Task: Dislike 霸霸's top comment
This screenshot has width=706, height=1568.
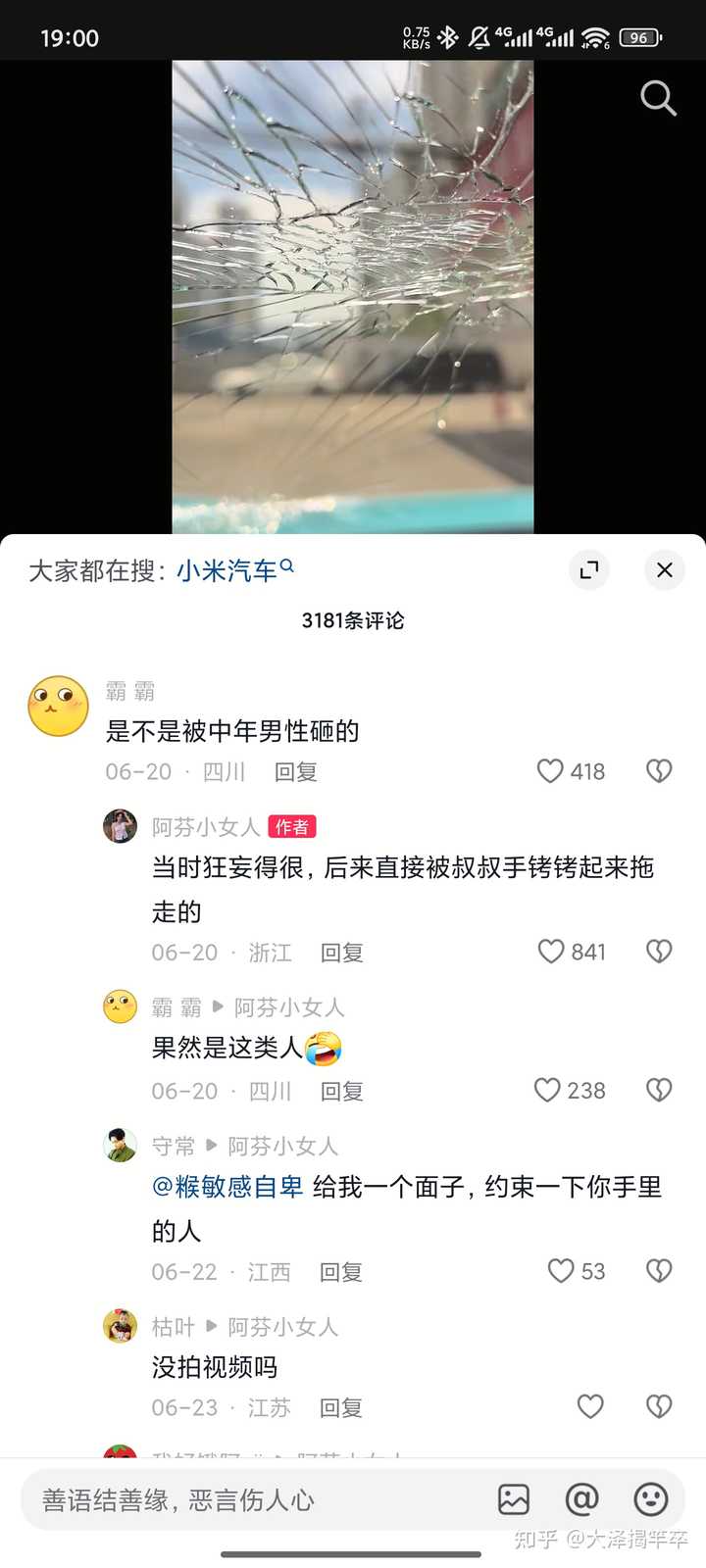Action: click(659, 771)
